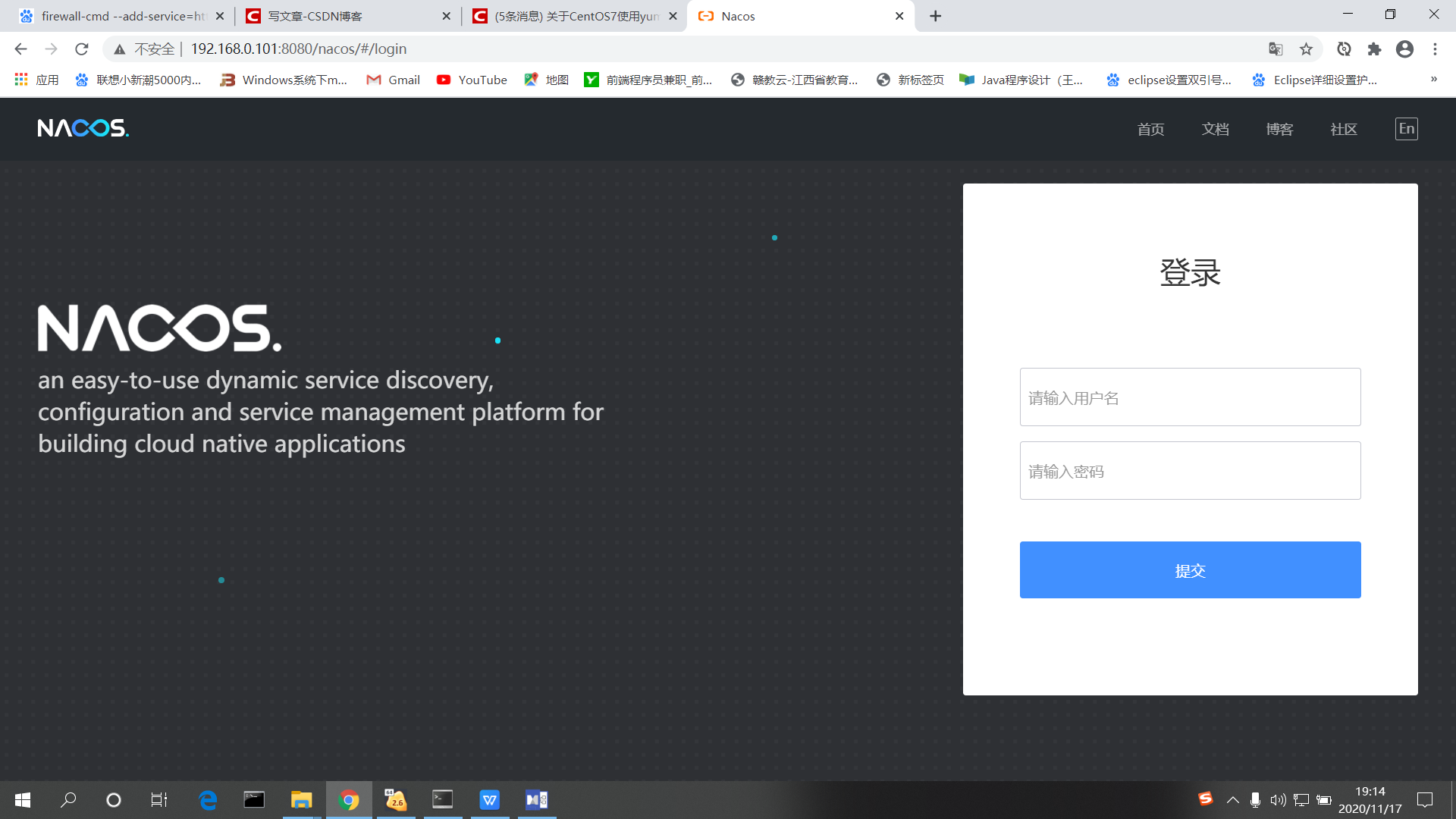Open the eclipse设置双引号 bookmark
The width and height of the screenshot is (1456, 819).
tap(1169, 80)
